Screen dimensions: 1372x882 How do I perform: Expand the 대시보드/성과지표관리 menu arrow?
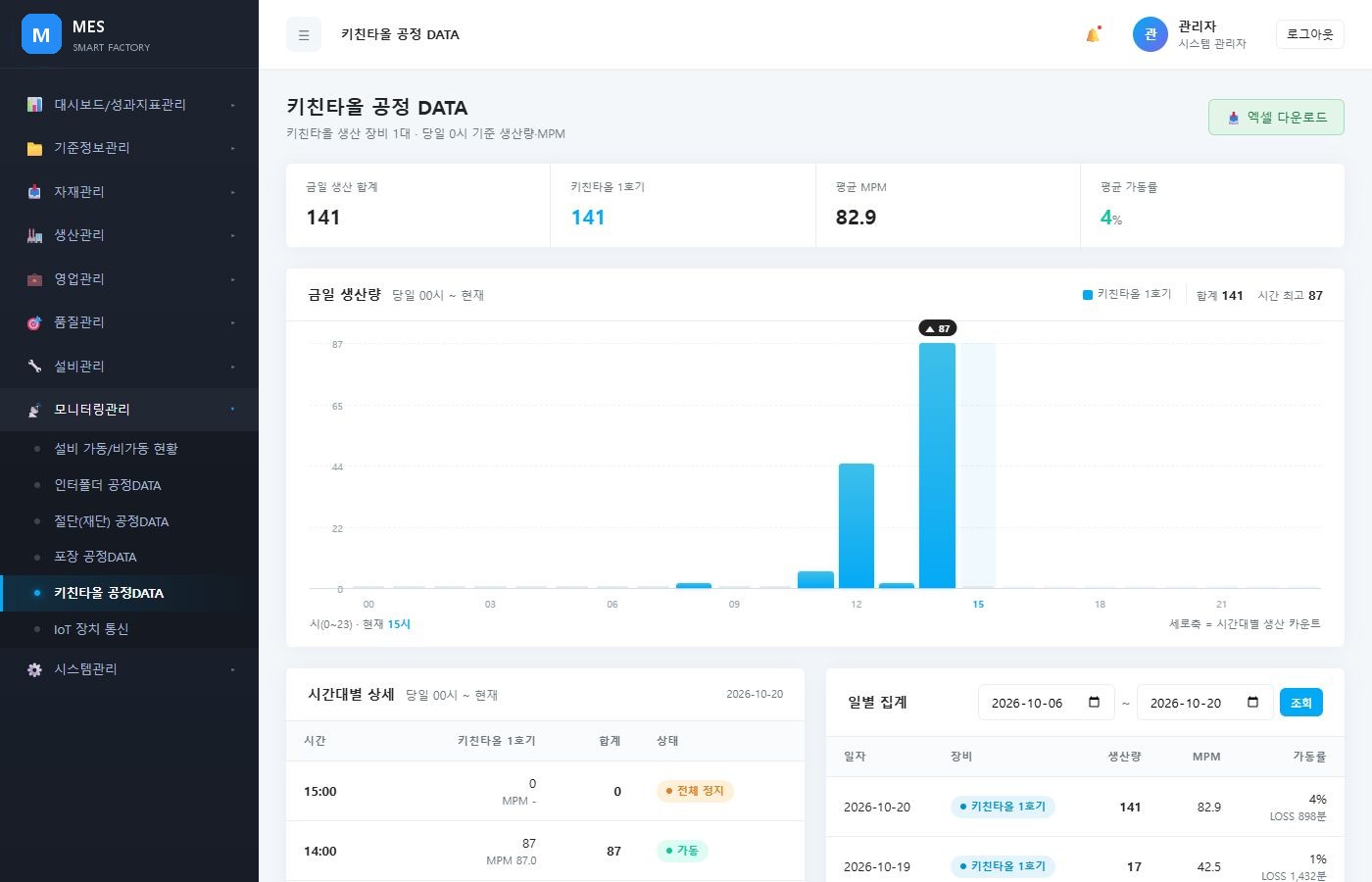pos(232,105)
